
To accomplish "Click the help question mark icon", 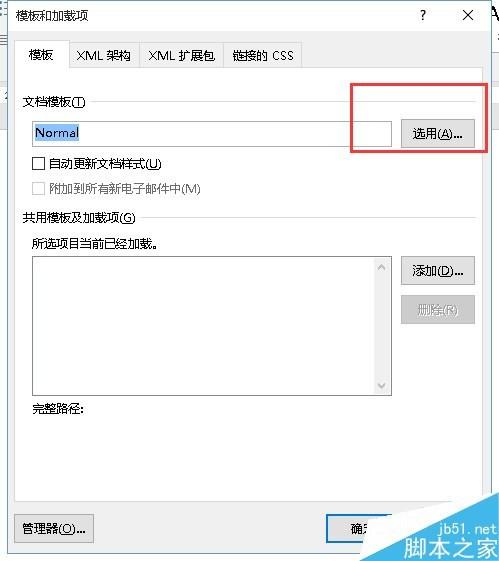I will (423, 15).
